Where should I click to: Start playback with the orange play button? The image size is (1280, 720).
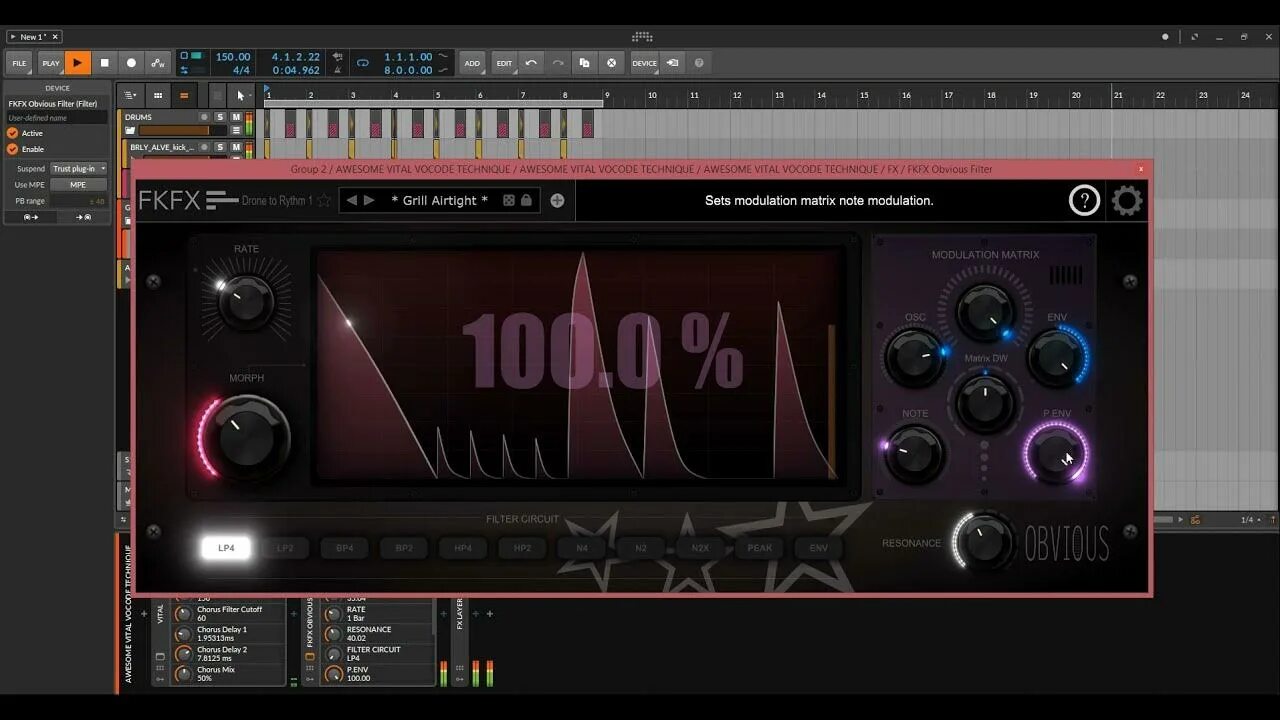[x=78, y=63]
